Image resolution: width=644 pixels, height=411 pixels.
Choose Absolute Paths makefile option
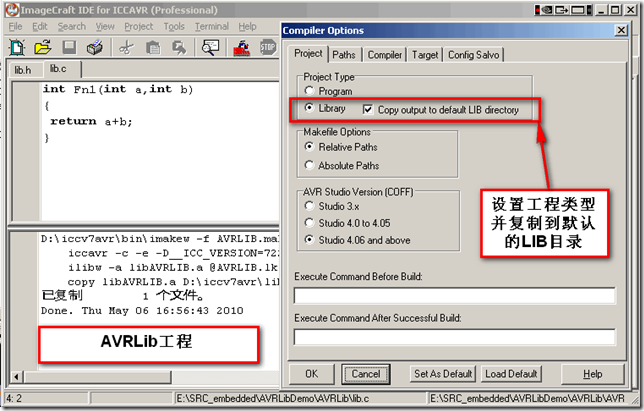[309, 165]
